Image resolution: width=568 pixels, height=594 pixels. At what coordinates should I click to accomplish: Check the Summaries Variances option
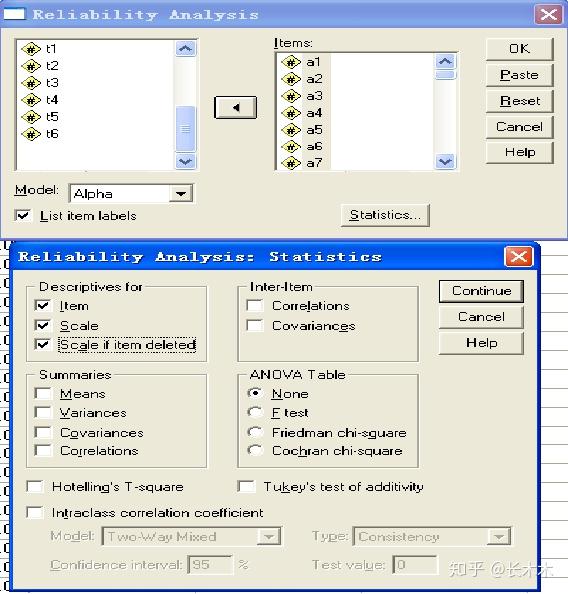point(42,412)
